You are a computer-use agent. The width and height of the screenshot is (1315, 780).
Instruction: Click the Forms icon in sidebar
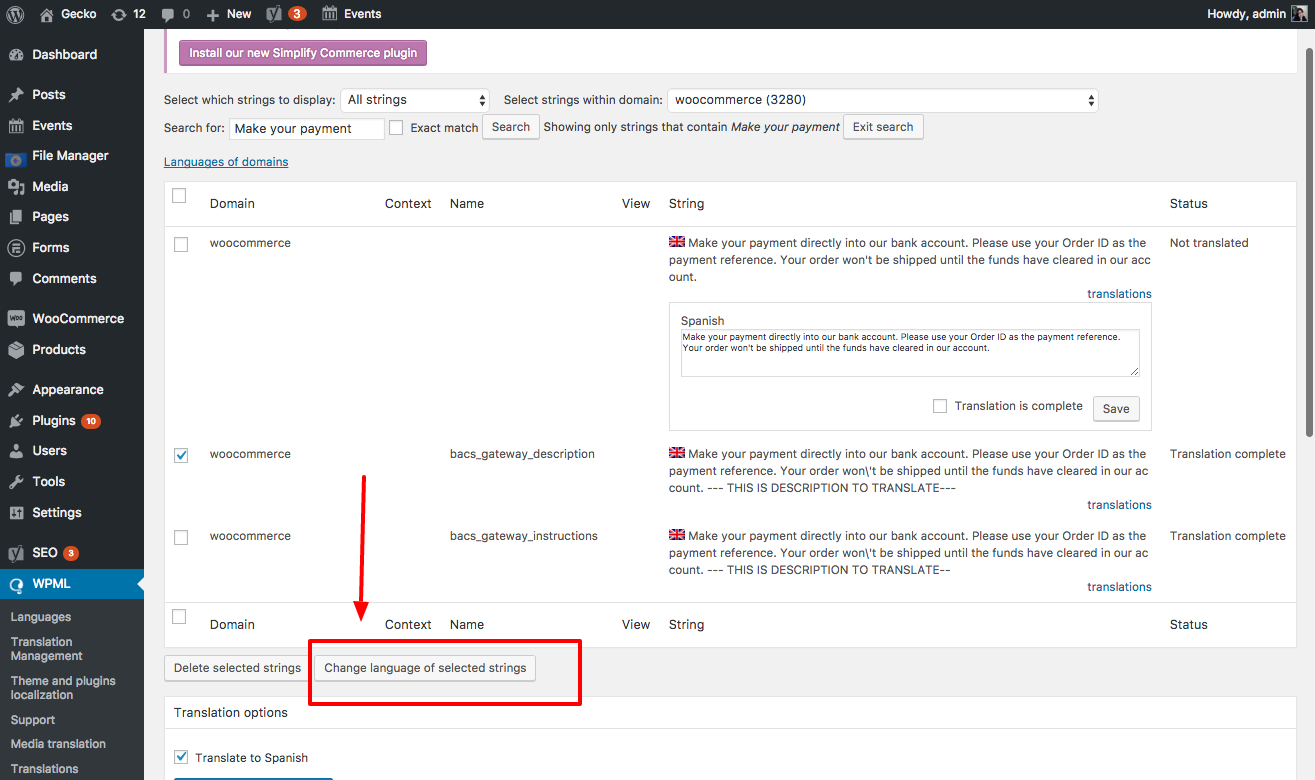16,248
